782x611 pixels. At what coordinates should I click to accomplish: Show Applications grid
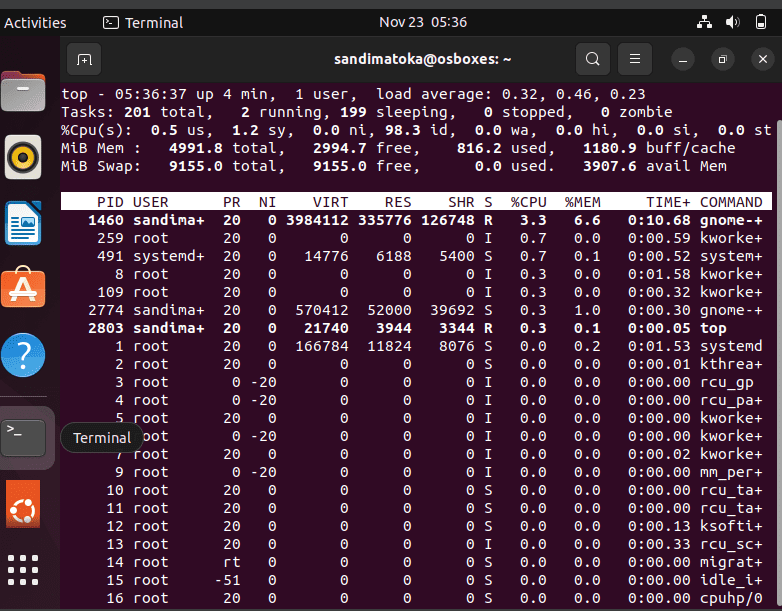23,570
